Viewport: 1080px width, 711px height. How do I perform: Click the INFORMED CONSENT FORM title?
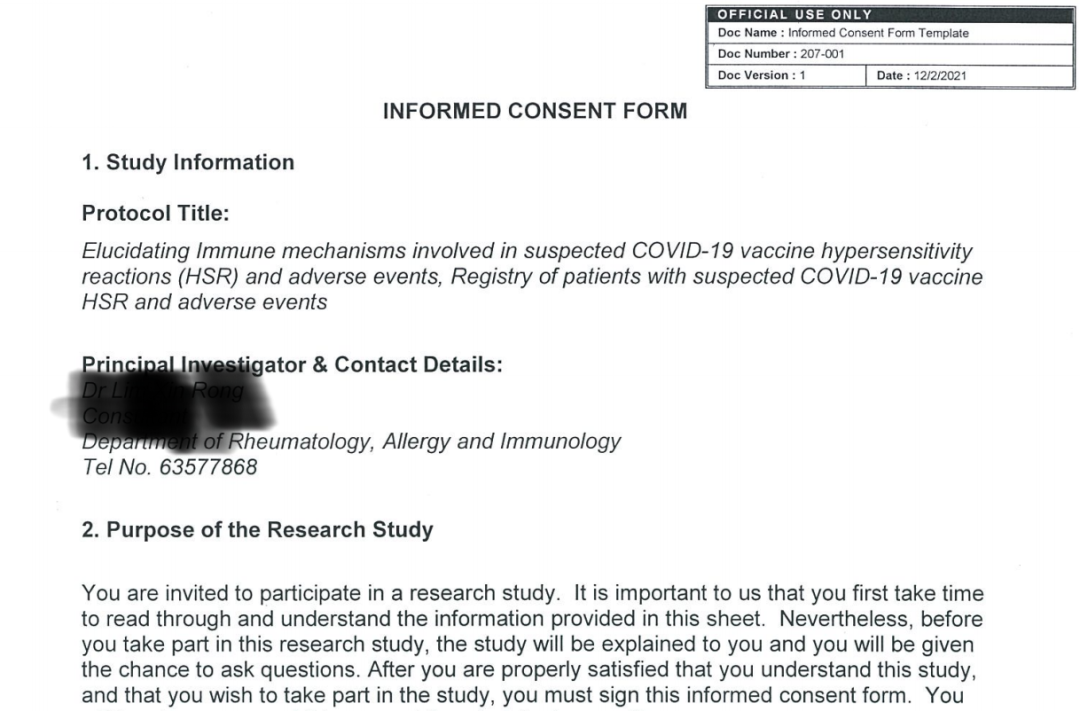[x=534, y=111]
